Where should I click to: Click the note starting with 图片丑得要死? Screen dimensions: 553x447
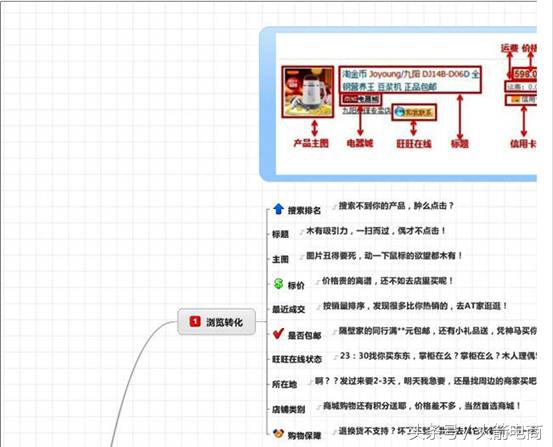point(384,255)
